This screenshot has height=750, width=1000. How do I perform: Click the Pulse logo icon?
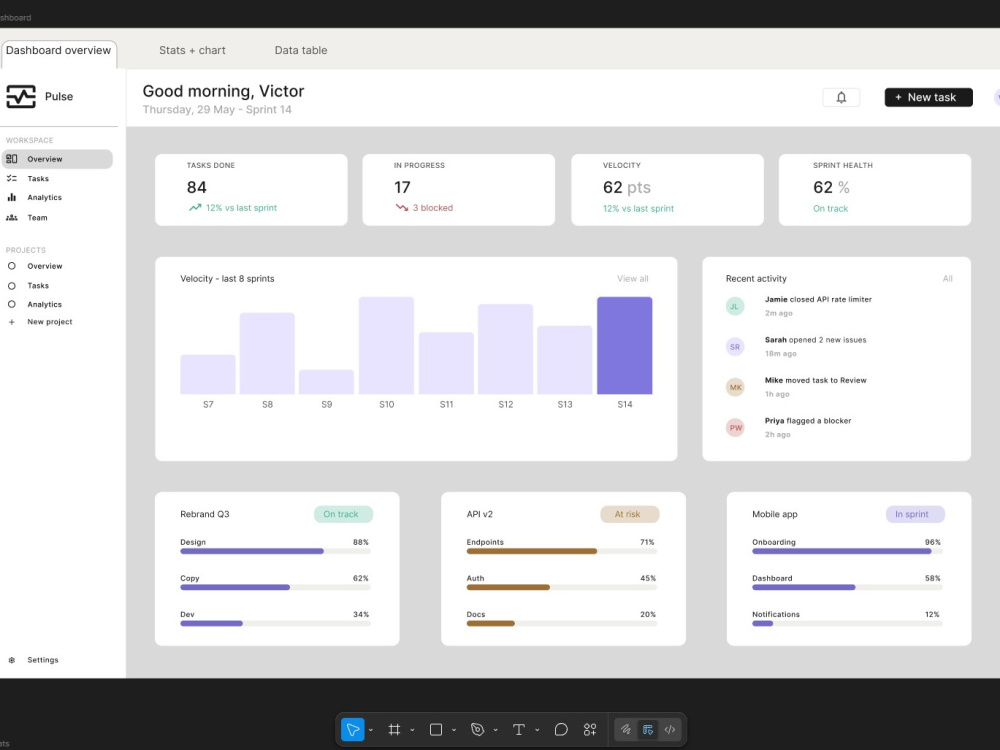(21, 96)
